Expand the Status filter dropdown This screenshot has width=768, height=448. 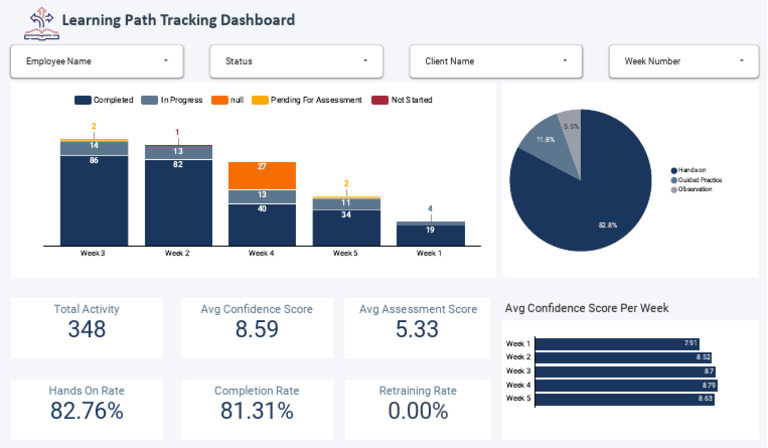point(296,61)
